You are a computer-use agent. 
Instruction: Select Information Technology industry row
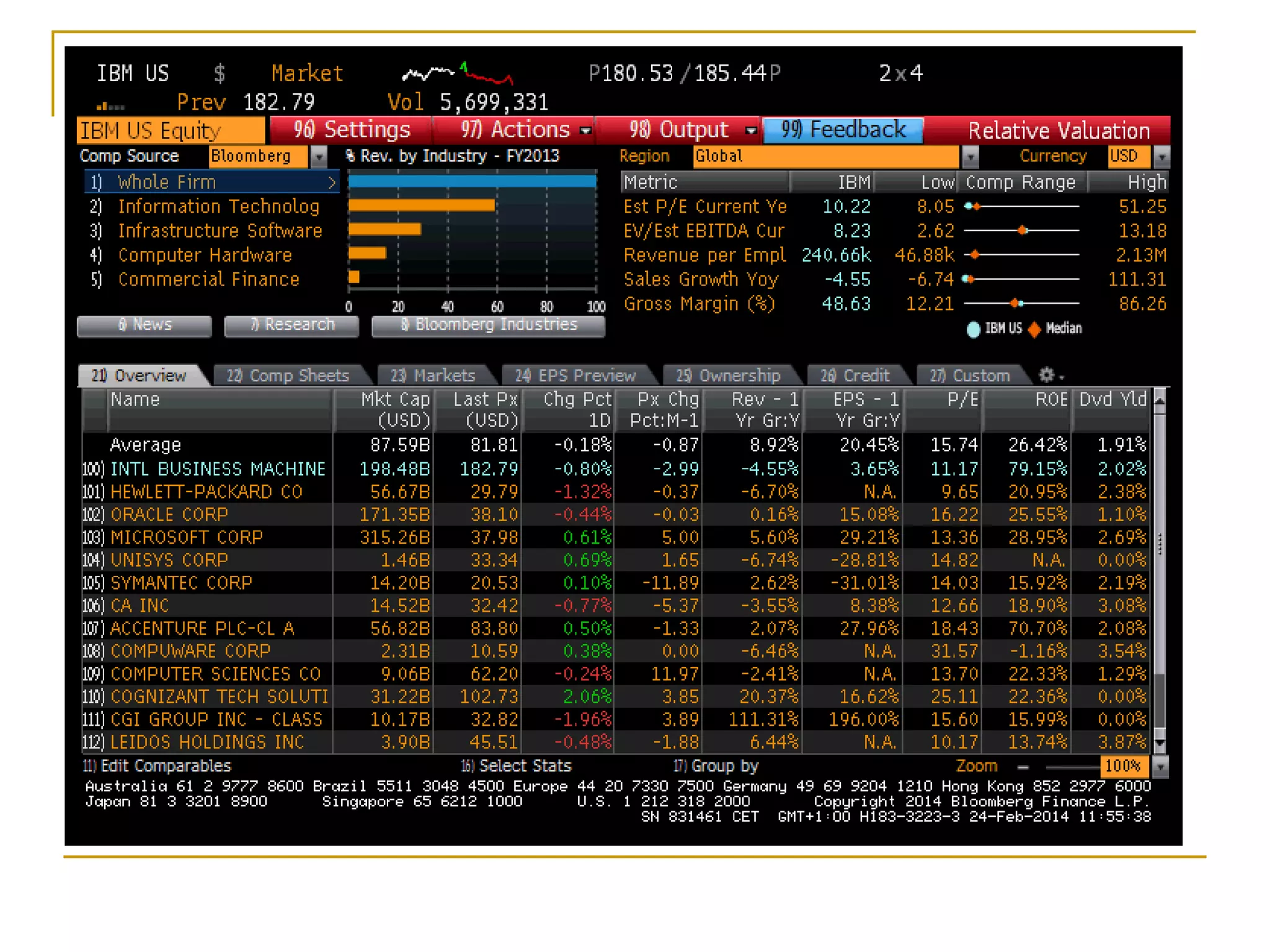[x=218, y=207]
